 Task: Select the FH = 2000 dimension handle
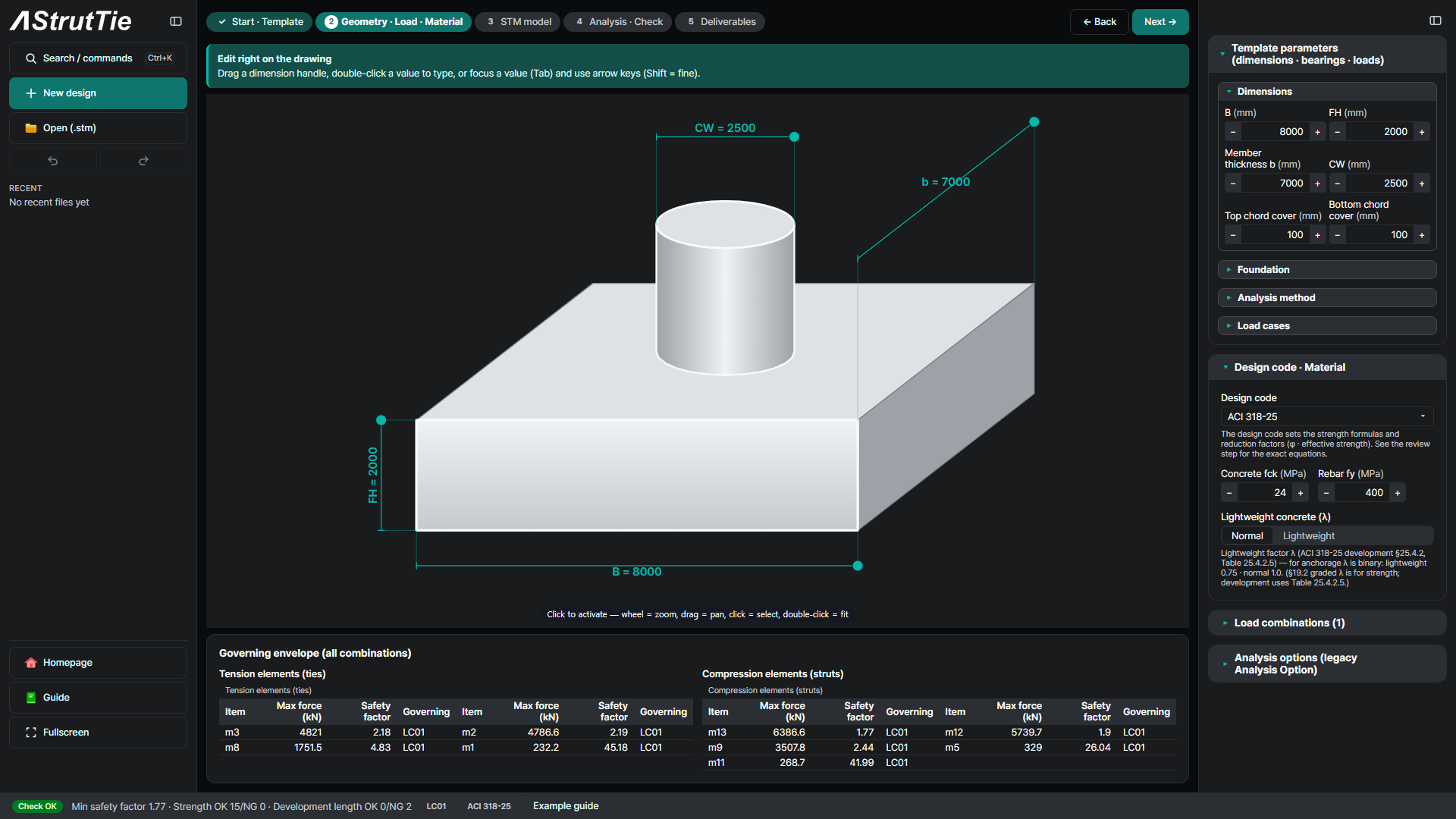(x=381, y=420)
